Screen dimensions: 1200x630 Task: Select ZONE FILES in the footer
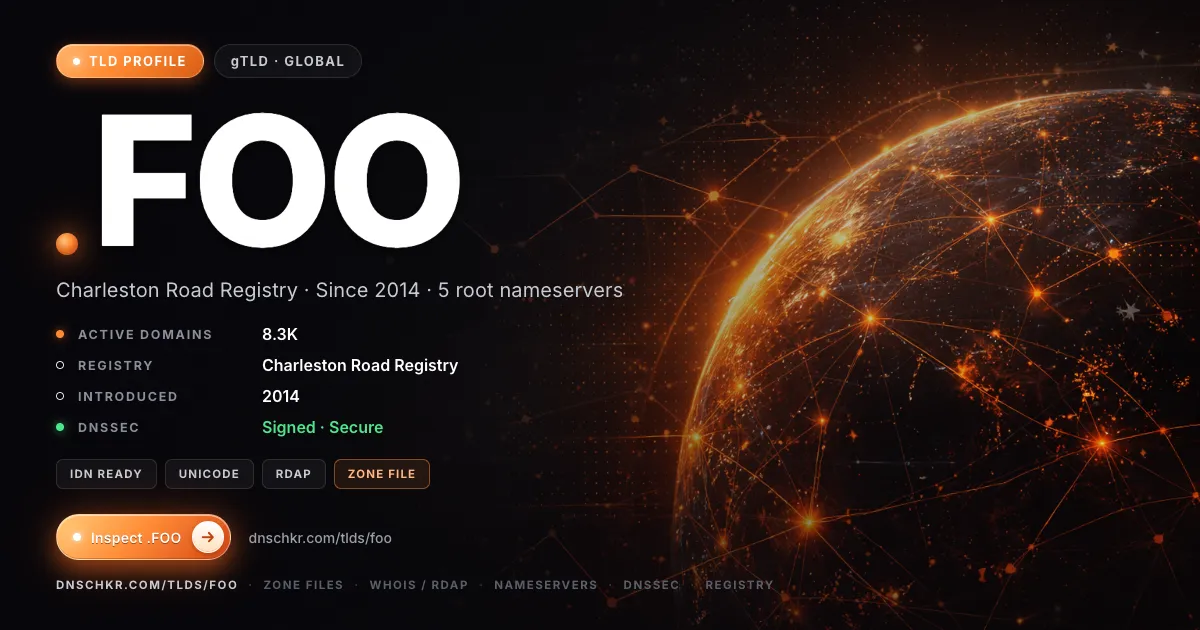tap(303, 585)
